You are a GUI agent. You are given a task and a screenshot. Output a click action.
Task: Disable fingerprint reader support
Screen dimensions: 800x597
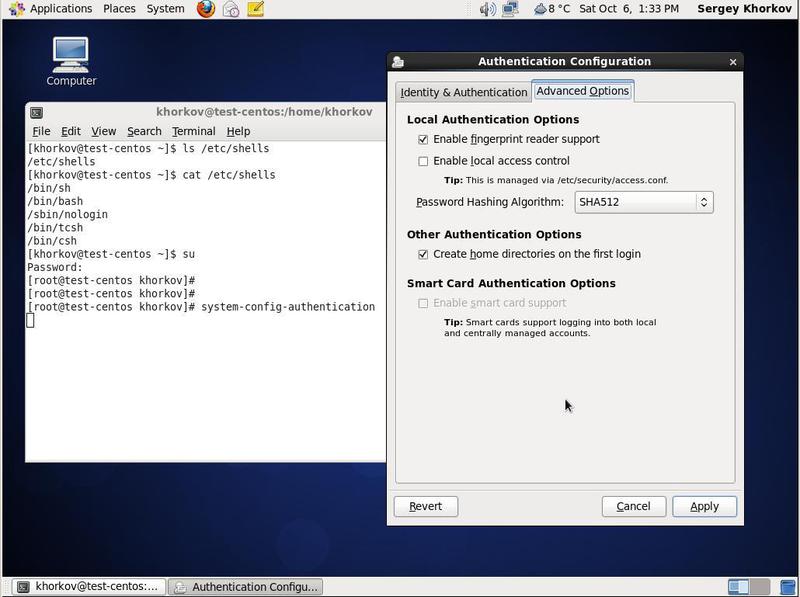[x=423, y=140]
